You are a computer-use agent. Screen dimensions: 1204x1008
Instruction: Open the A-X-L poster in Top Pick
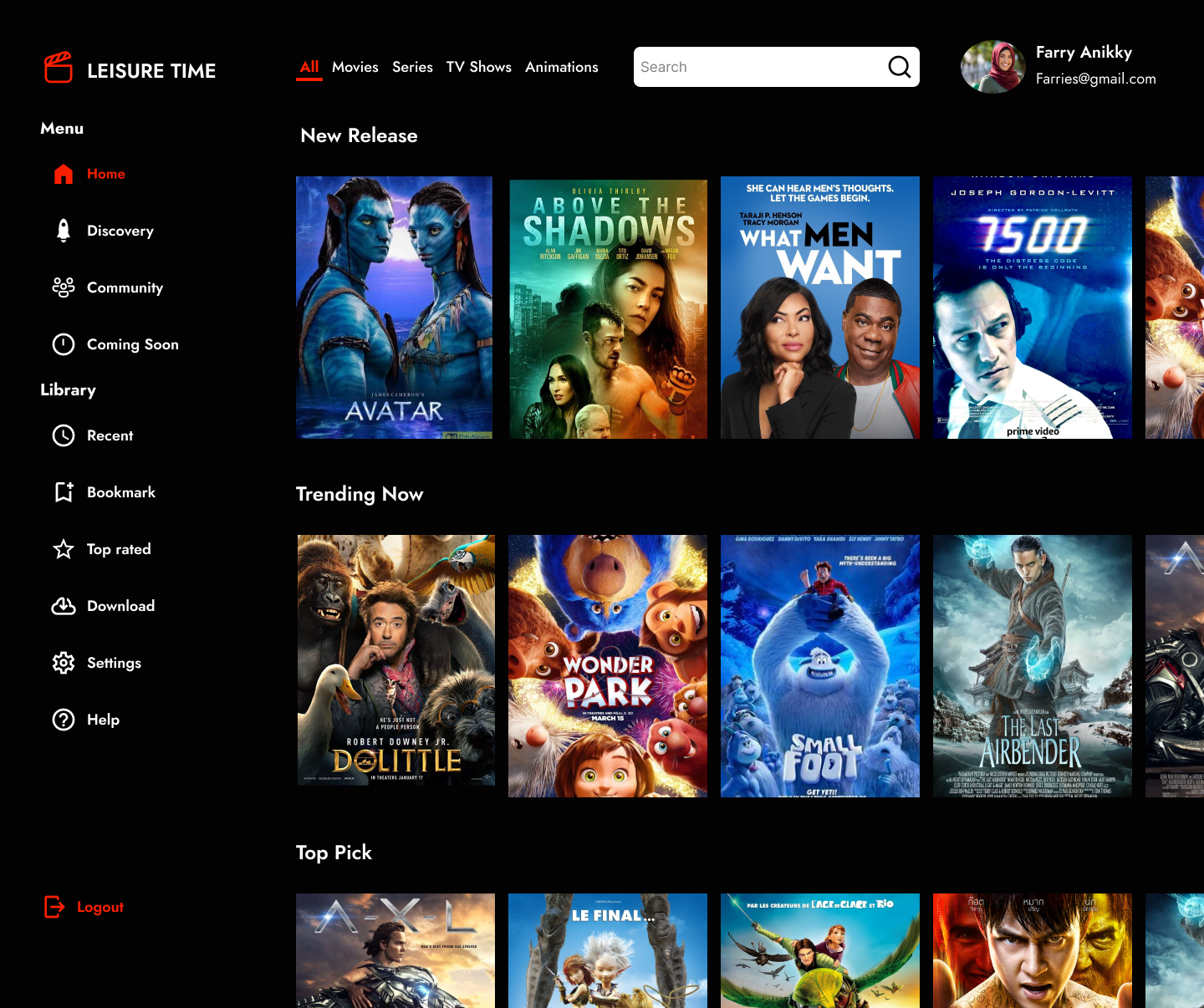[395, 950]
